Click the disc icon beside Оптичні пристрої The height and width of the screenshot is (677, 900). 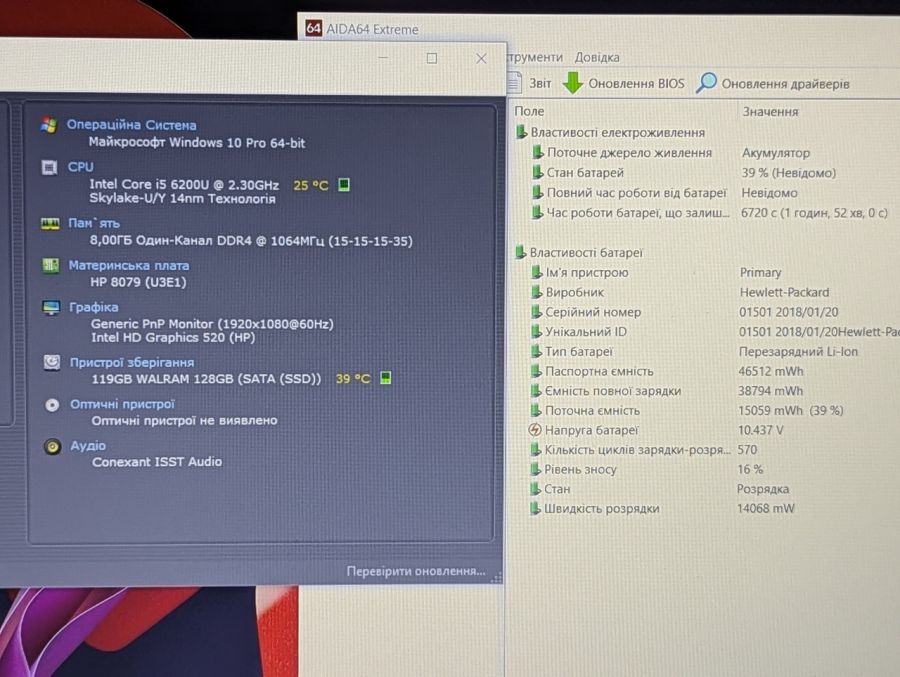[52, 405]
